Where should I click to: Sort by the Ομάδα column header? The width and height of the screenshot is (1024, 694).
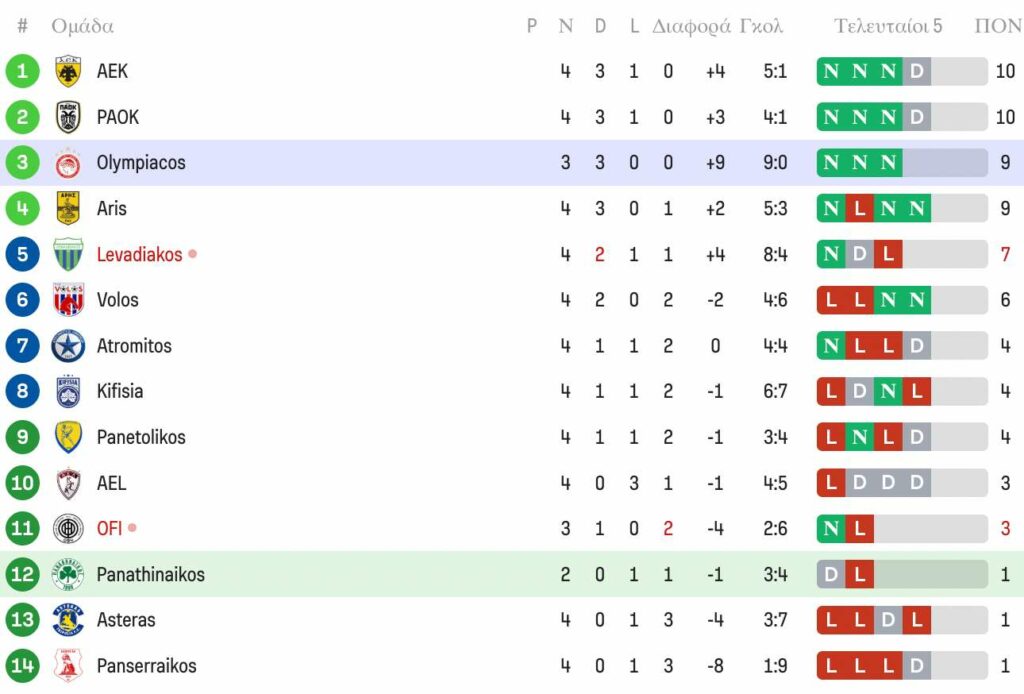(x=82, y=26)
